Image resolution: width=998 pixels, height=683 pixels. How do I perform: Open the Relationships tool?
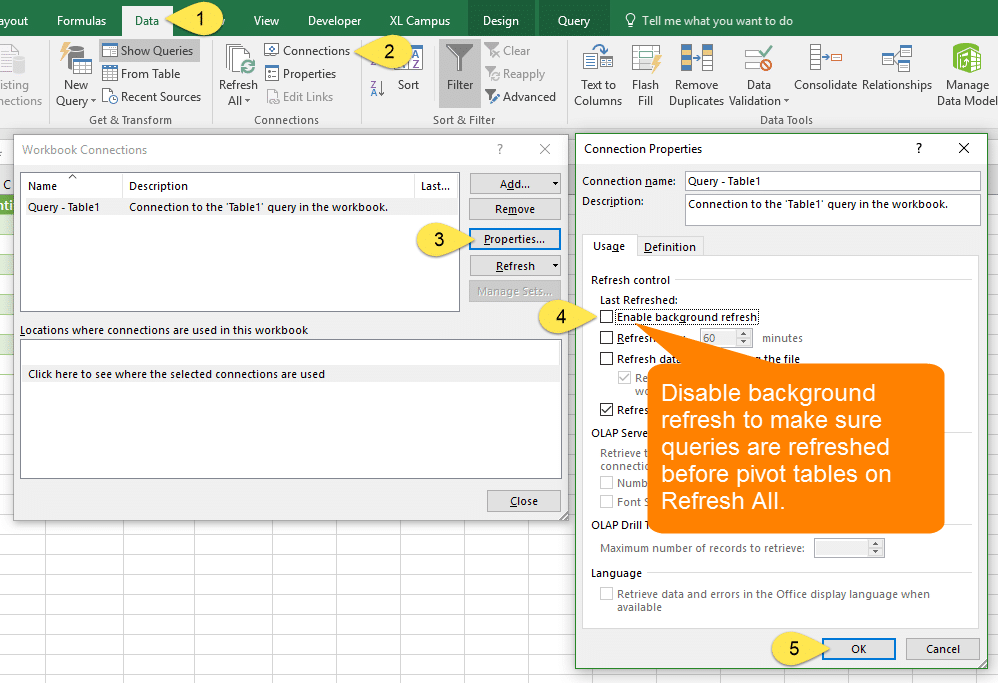tap(896, 59)
